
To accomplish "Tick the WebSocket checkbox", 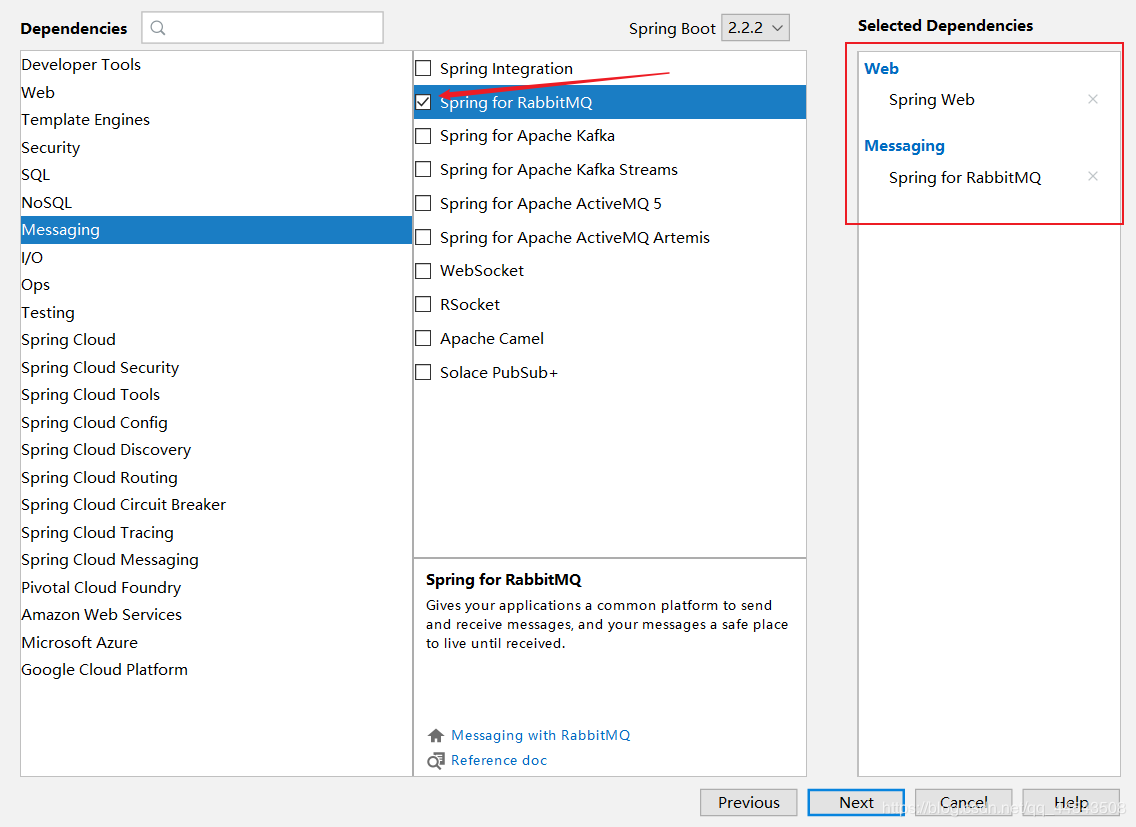I will point(423,271).
